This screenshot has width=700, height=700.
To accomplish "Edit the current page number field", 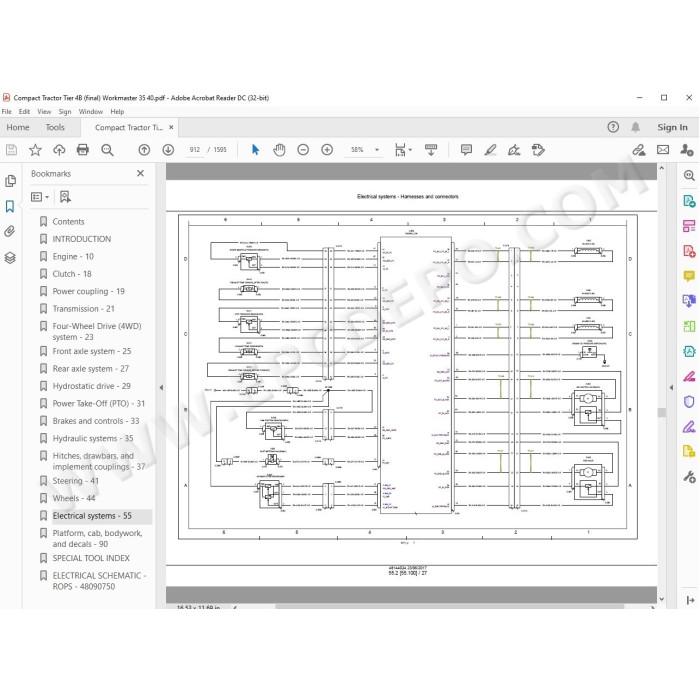I will tap(194, 150).
